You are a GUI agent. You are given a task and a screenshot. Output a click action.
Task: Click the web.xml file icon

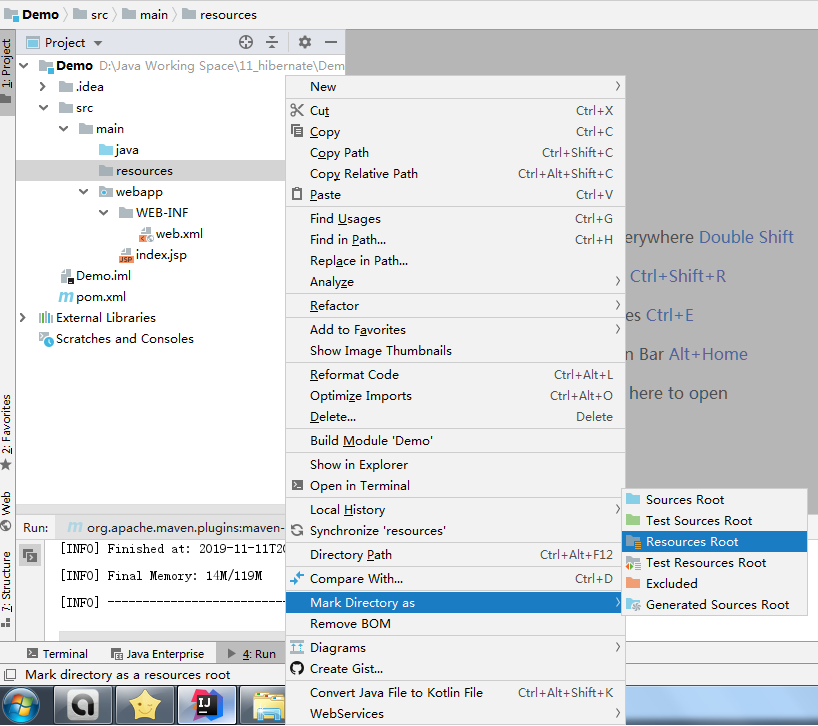point(146,234)
